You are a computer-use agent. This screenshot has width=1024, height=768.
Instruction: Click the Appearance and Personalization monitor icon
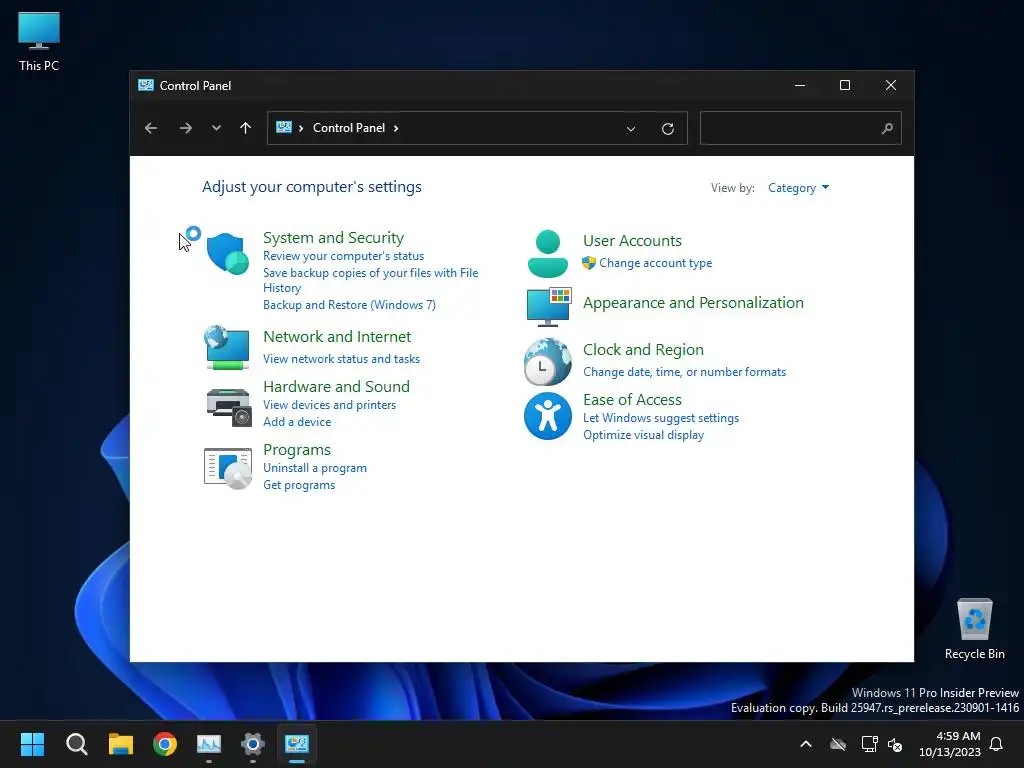click(549, 306)
